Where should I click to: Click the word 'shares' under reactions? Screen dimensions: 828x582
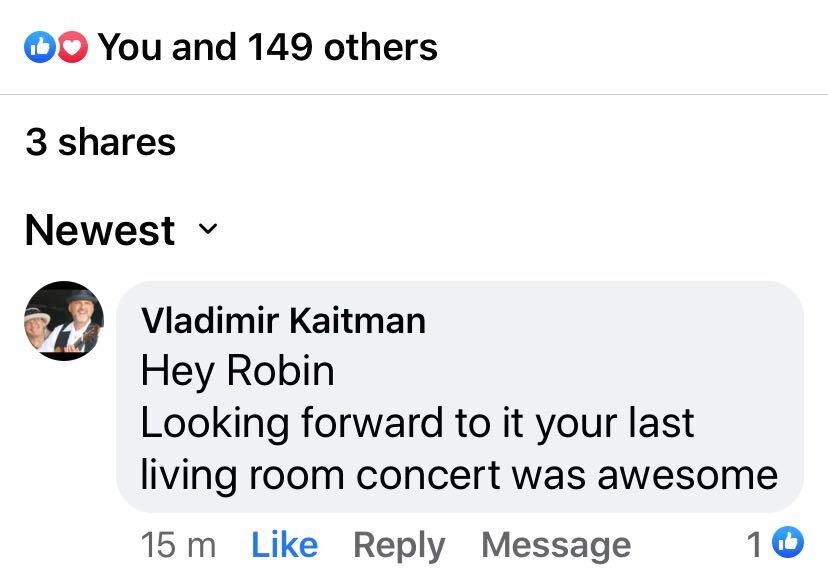pyautogui.click(x=116, y=142)
